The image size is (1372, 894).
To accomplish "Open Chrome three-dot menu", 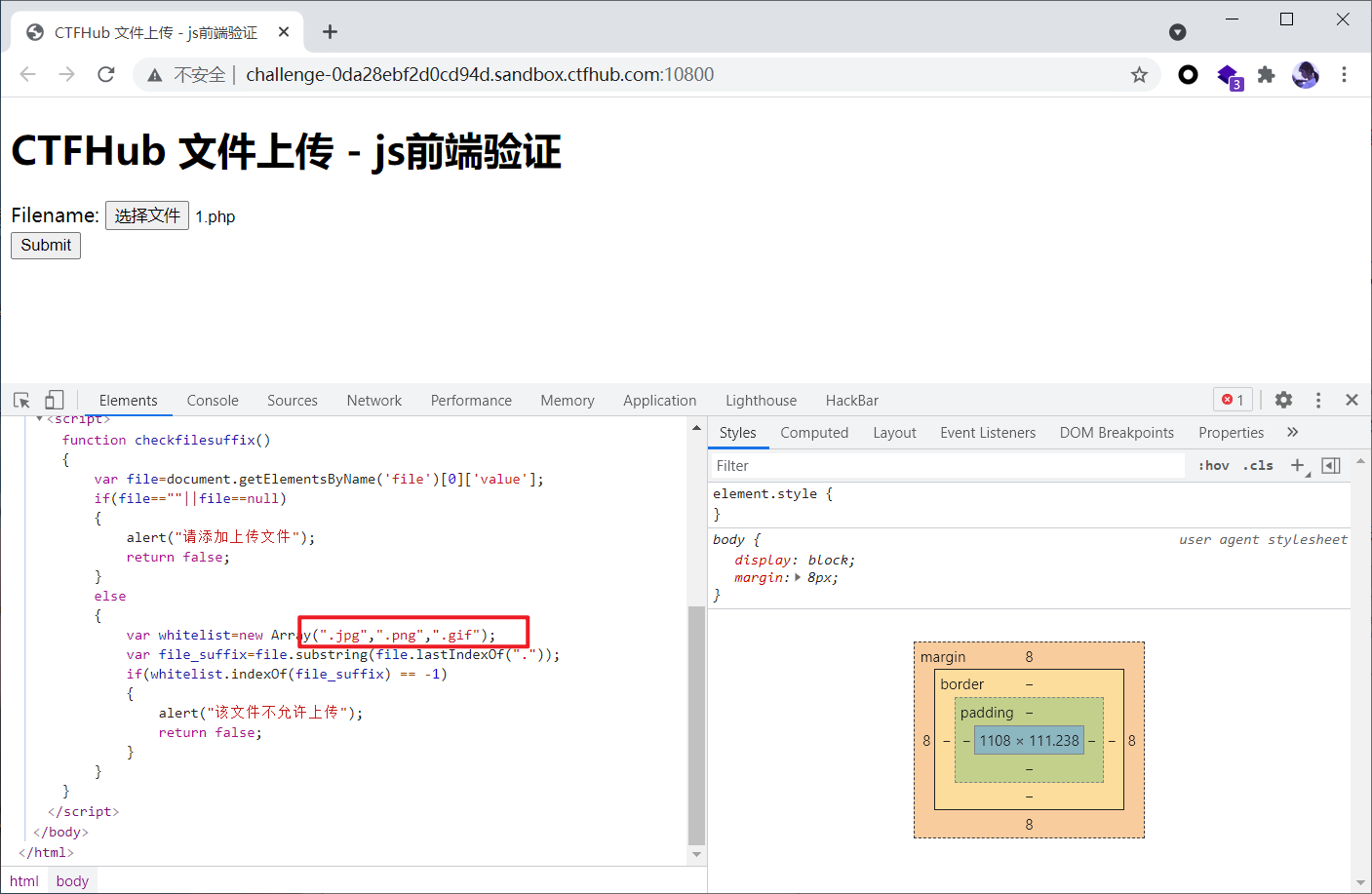I will click(1344, 74).
